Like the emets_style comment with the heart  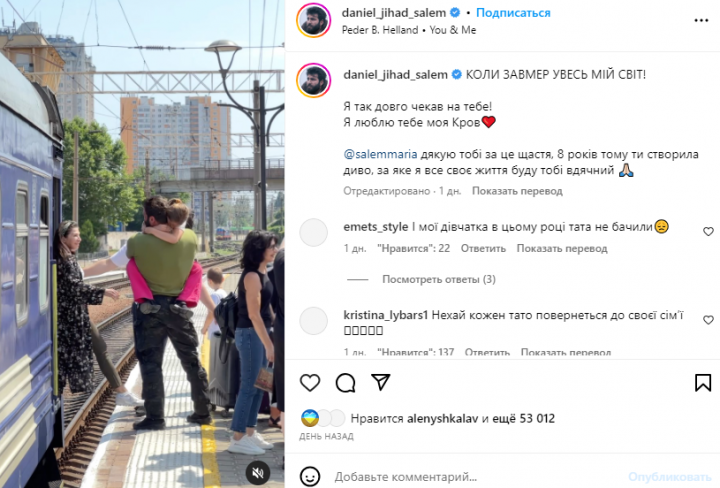708,232
